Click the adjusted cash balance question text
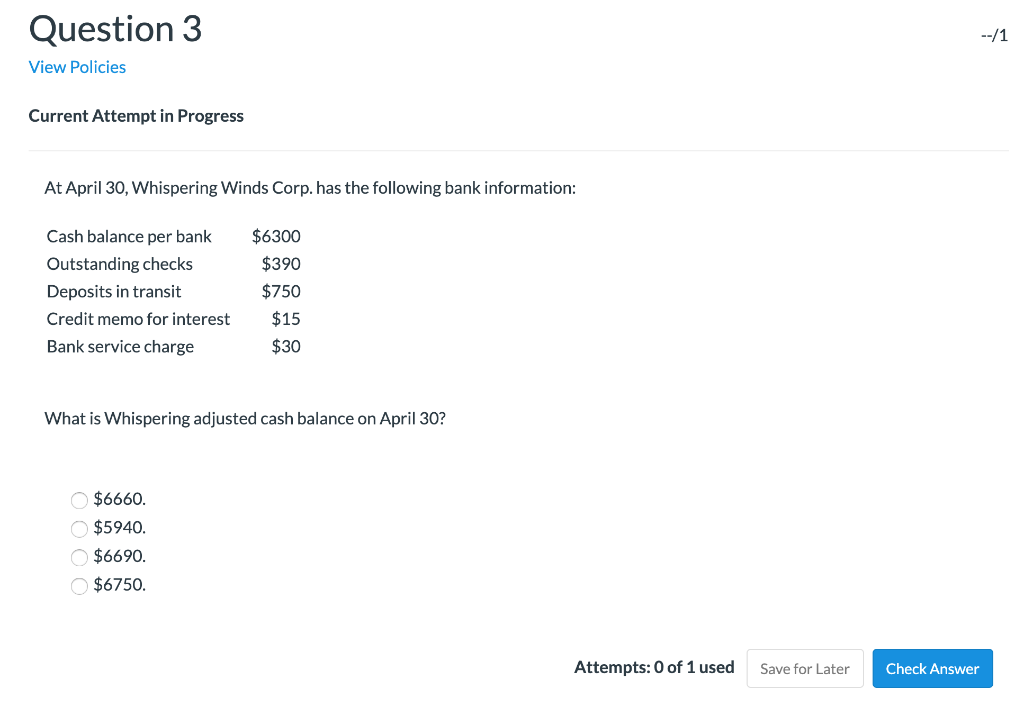This screenshot has width=1024, height=716. click(247, 417)
